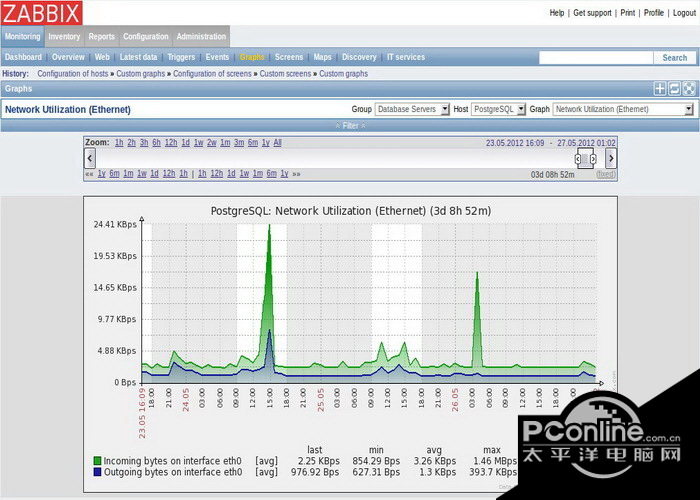Click the time range slider handle
700x500 pixels.
pos(585,158)
